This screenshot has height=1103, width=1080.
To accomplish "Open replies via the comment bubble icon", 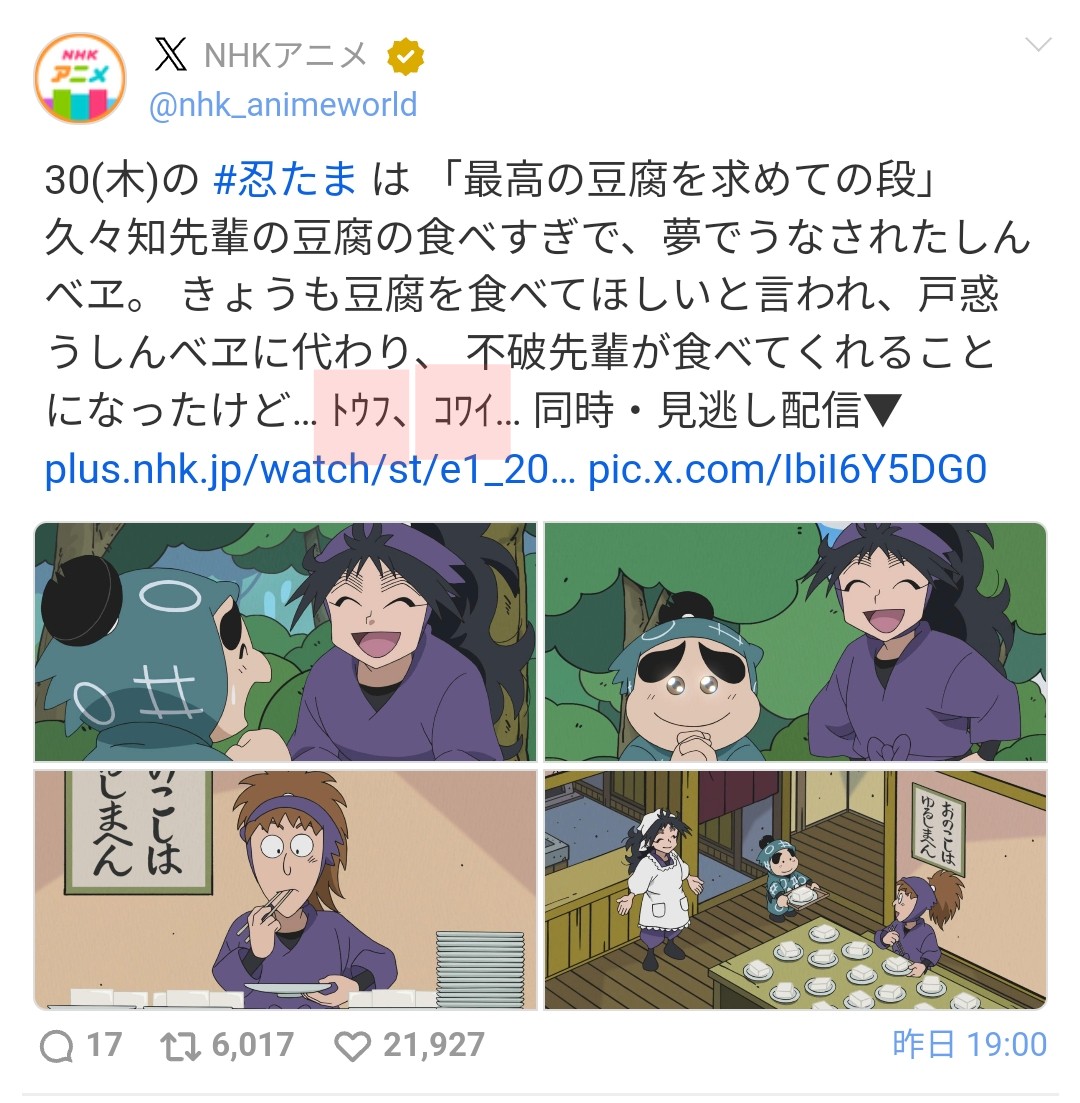I will click(x=57, y=1046).
